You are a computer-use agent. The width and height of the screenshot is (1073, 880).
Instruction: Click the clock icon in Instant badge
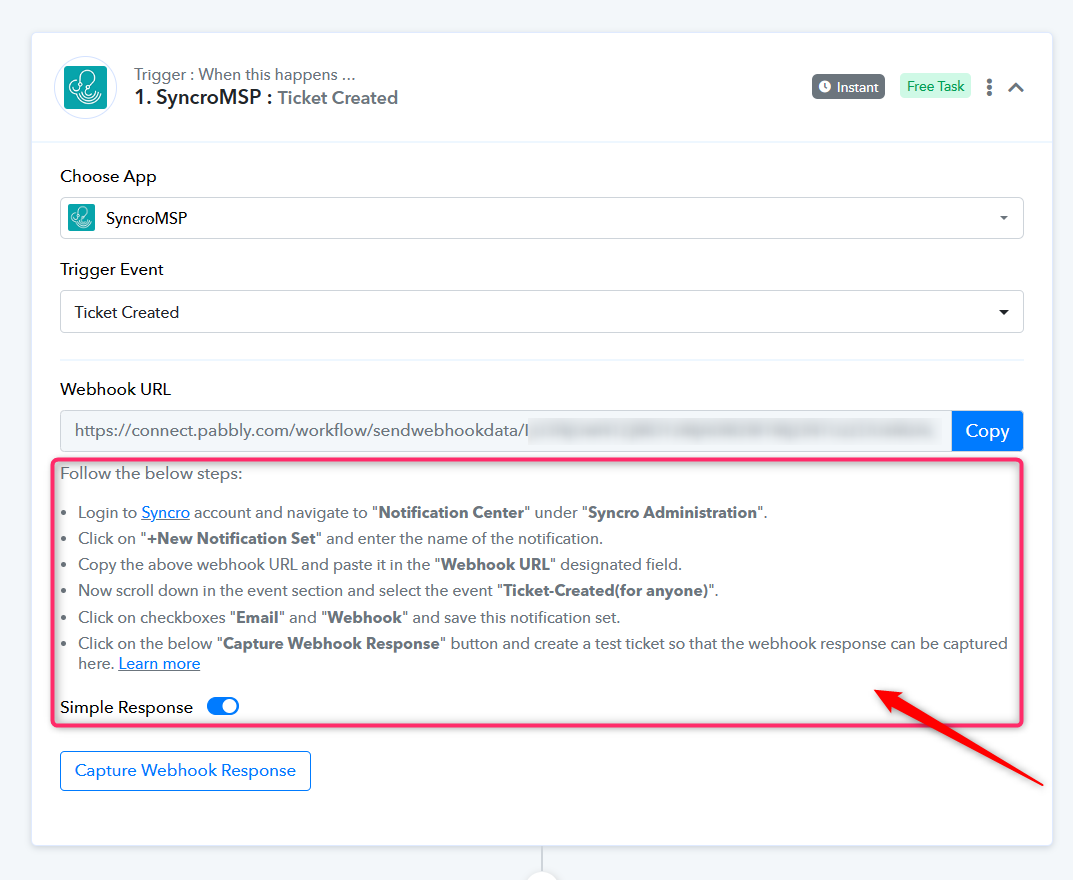[825, 87]
